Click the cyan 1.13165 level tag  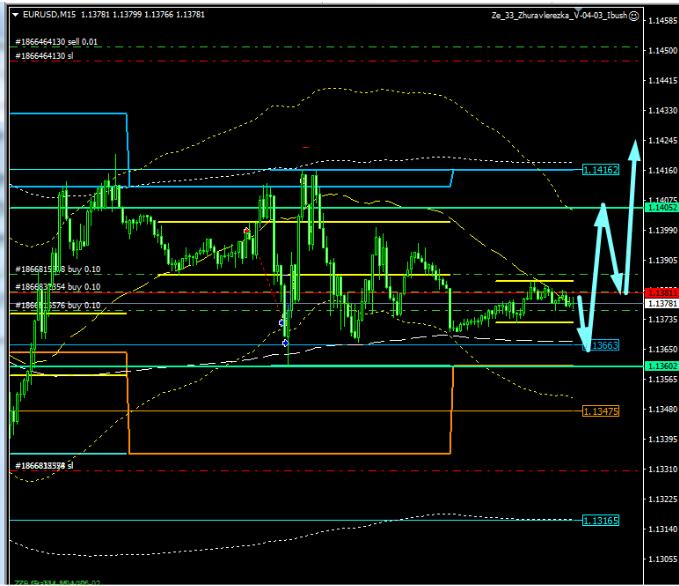point(600,520)
